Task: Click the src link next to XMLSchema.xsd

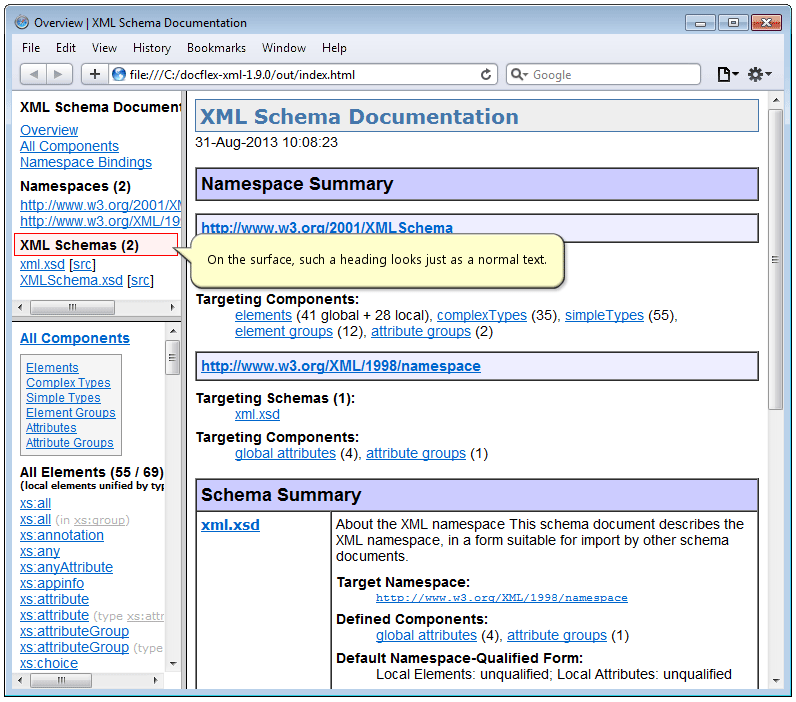Action: pyautogui.click(x=141, y=280)
